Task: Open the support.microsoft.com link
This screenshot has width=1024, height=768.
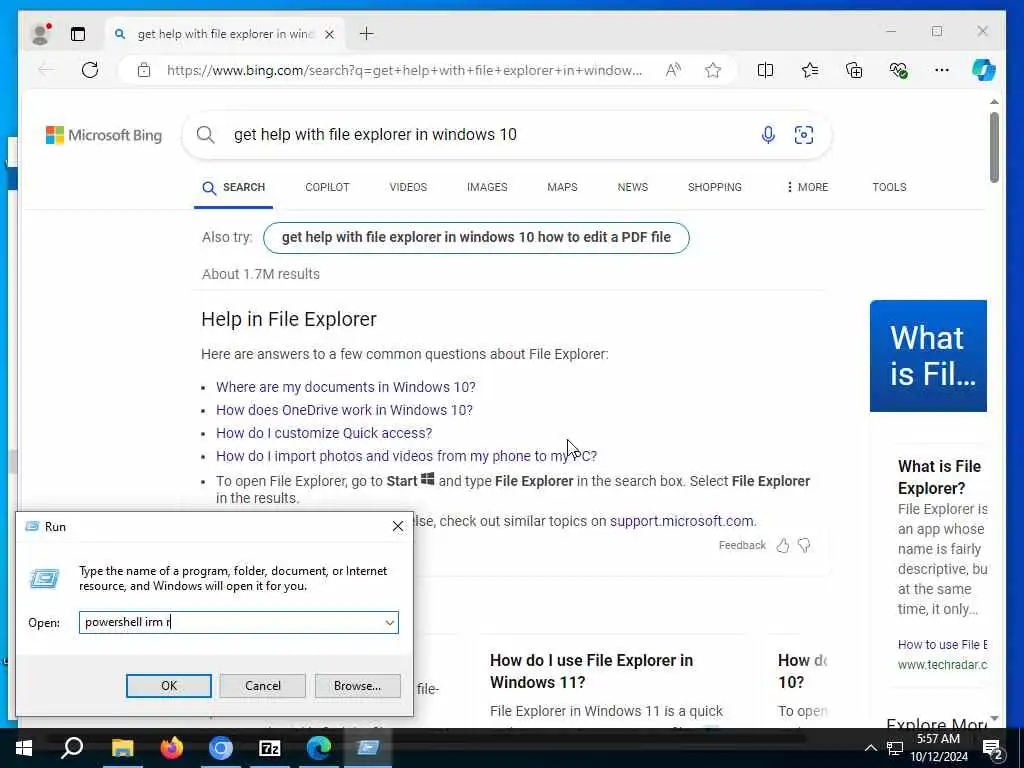Action: pyautogui.click(x=682, y=521)
